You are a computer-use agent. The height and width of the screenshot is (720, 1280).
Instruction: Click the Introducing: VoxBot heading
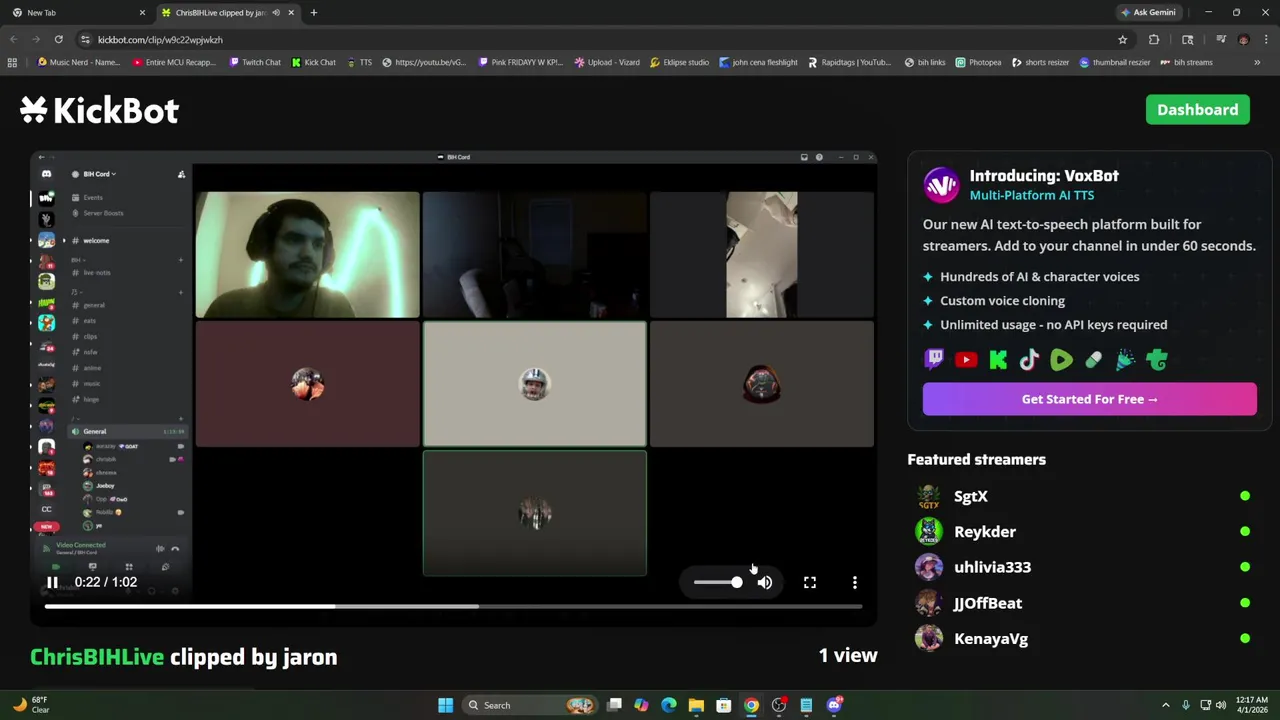1044,175
